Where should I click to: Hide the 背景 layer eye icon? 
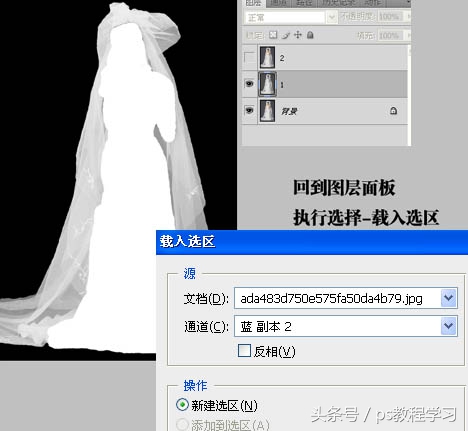249,110
